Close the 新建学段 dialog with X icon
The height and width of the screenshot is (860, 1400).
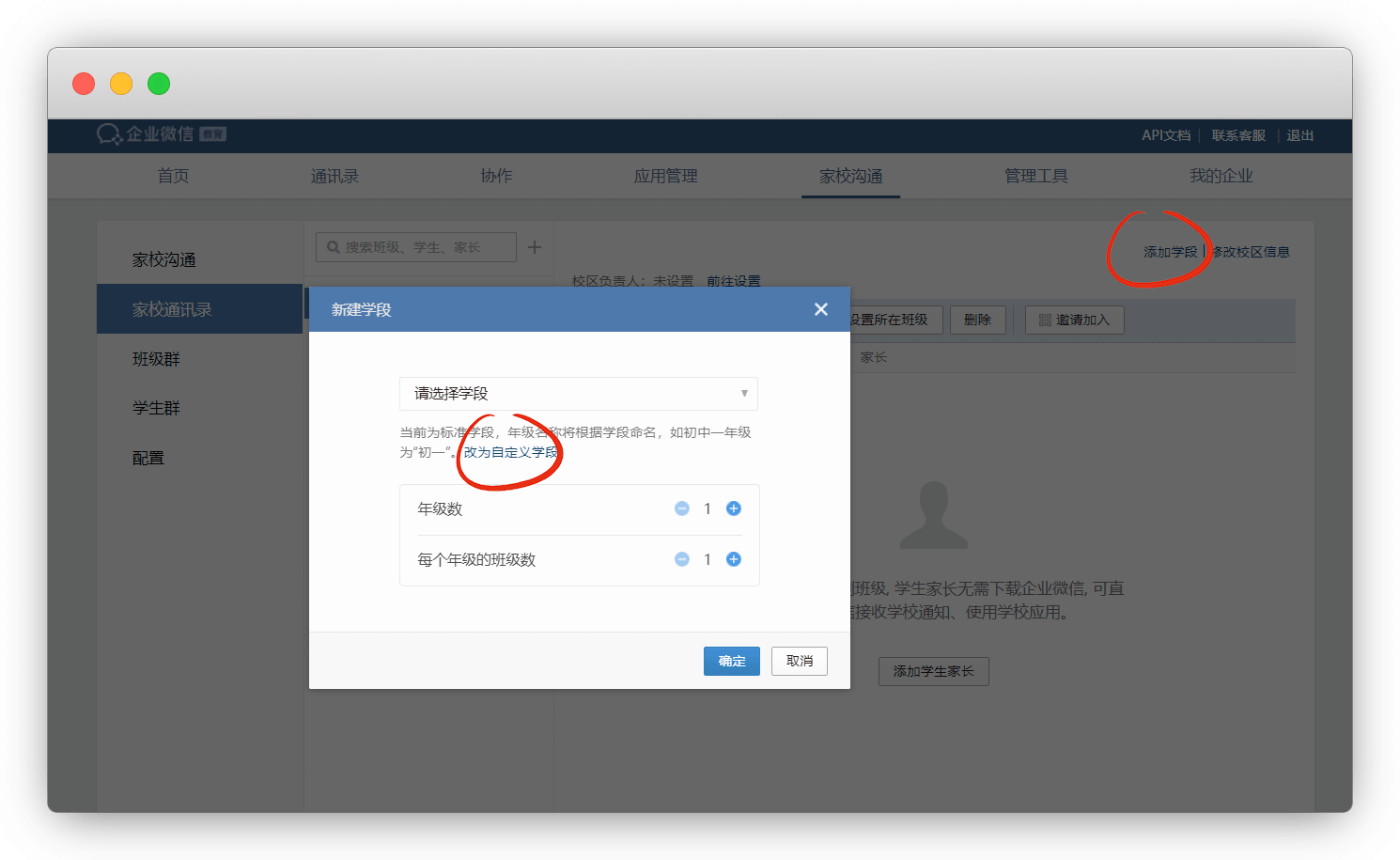tap(820, 309)
